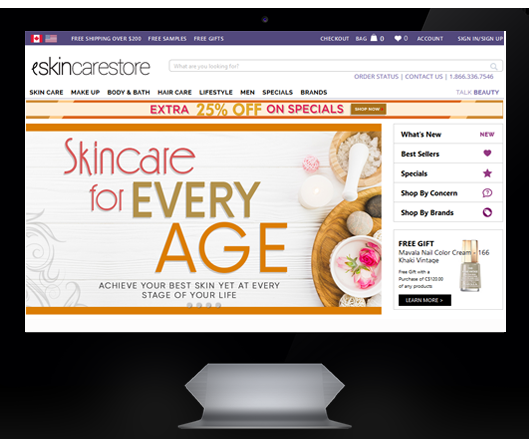Open Shop By Concern in sidebar
This screenshot has width=529, height=439.
click(x=448, y=193)
